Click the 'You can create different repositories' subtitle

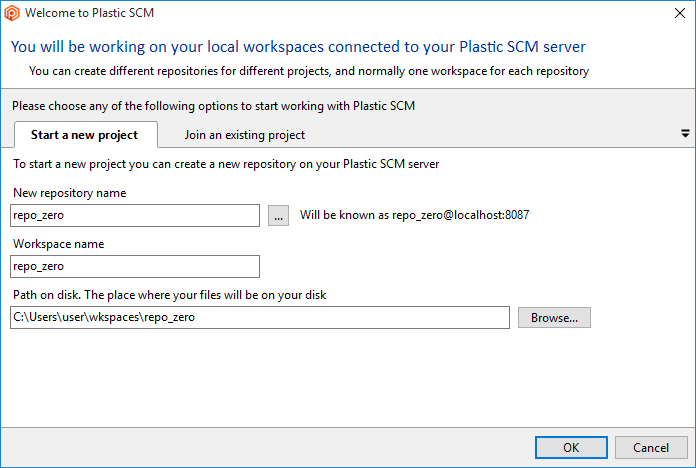(x=309, y=71)
